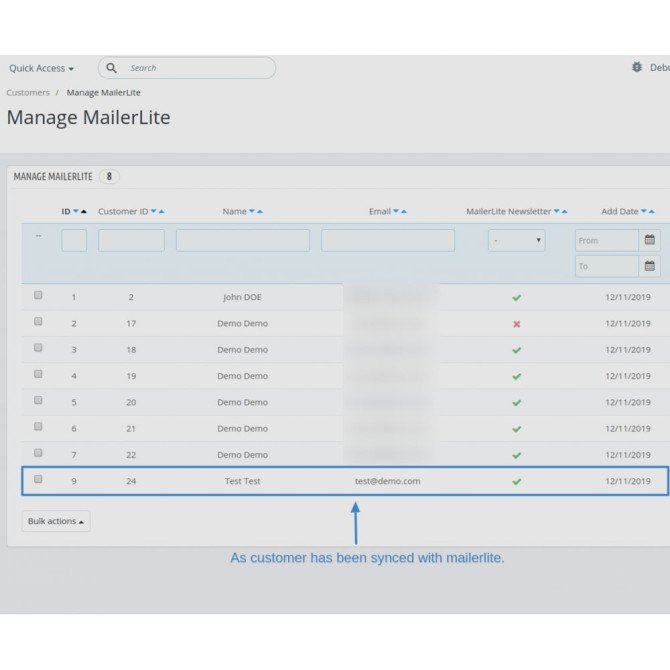Screen dimensions: 670x670
Task: Click test@demo.com email cell
Action: pos(388,481)
